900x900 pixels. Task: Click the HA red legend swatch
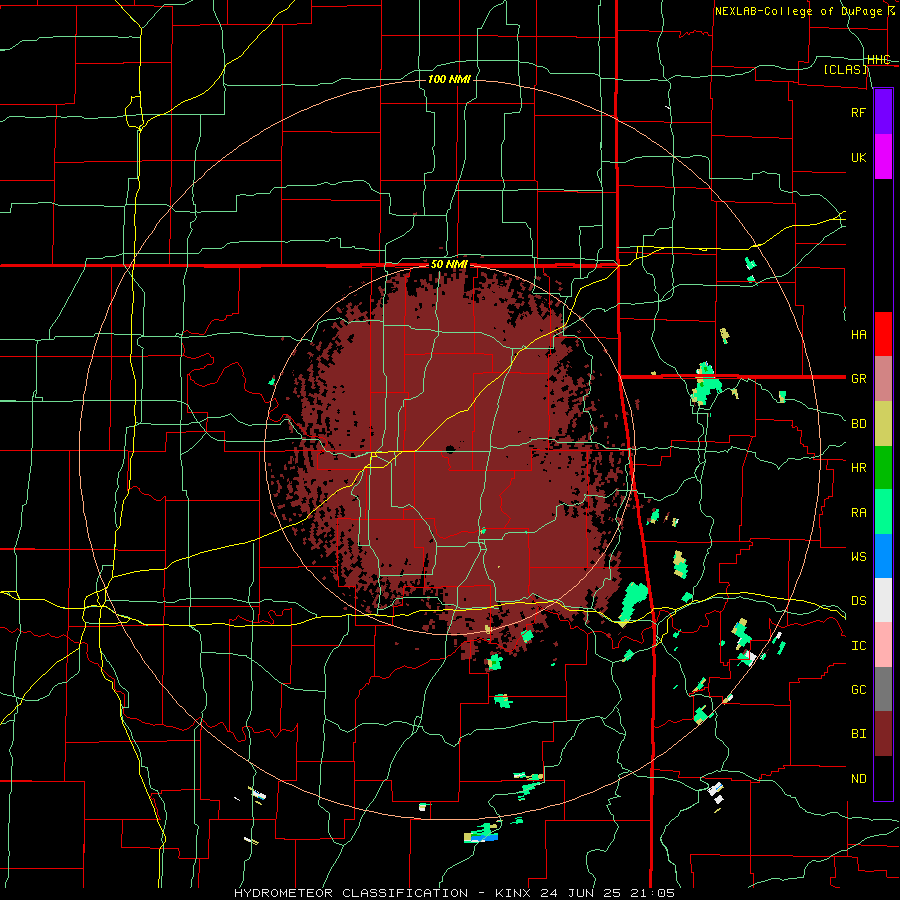coord(883,334)
